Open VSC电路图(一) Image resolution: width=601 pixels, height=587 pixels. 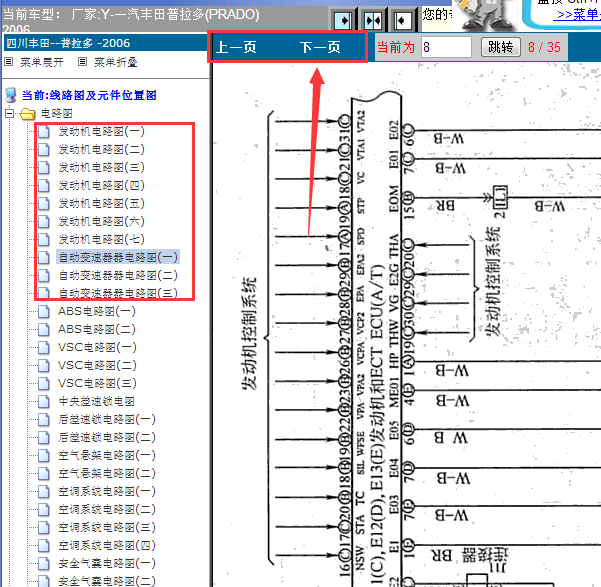(97, 347)
